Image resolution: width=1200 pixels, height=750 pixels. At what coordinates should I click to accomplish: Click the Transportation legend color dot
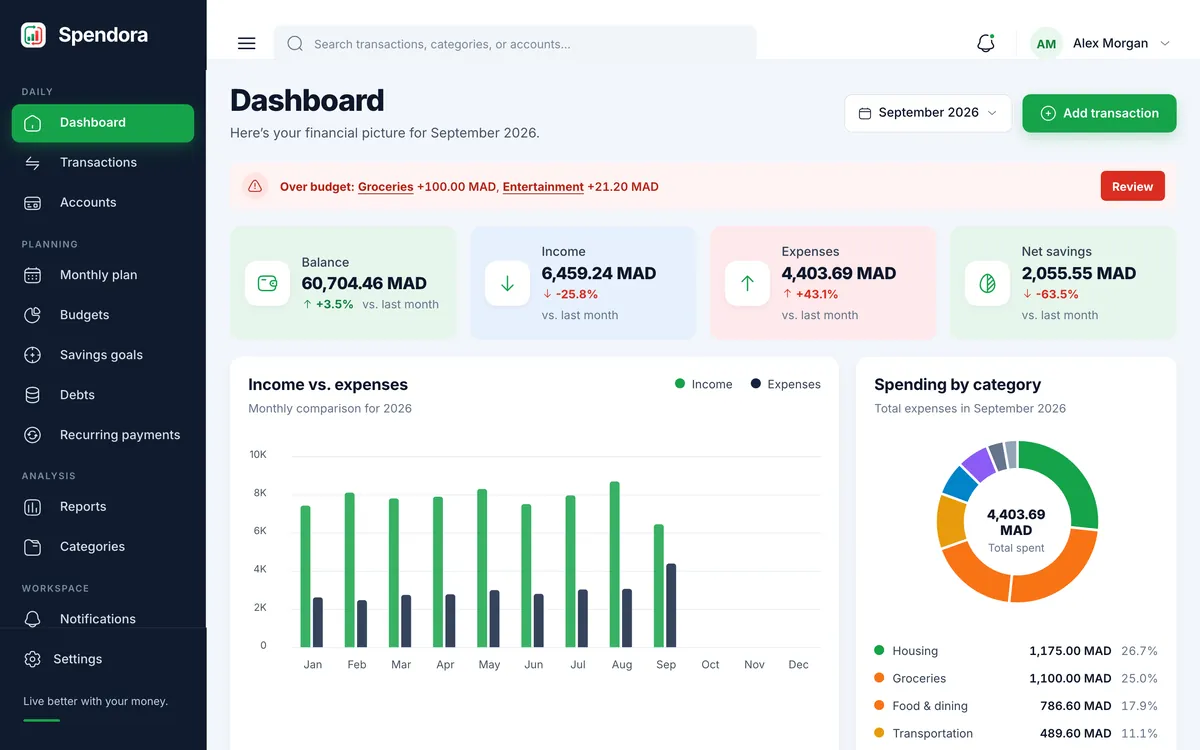[879, 733]
